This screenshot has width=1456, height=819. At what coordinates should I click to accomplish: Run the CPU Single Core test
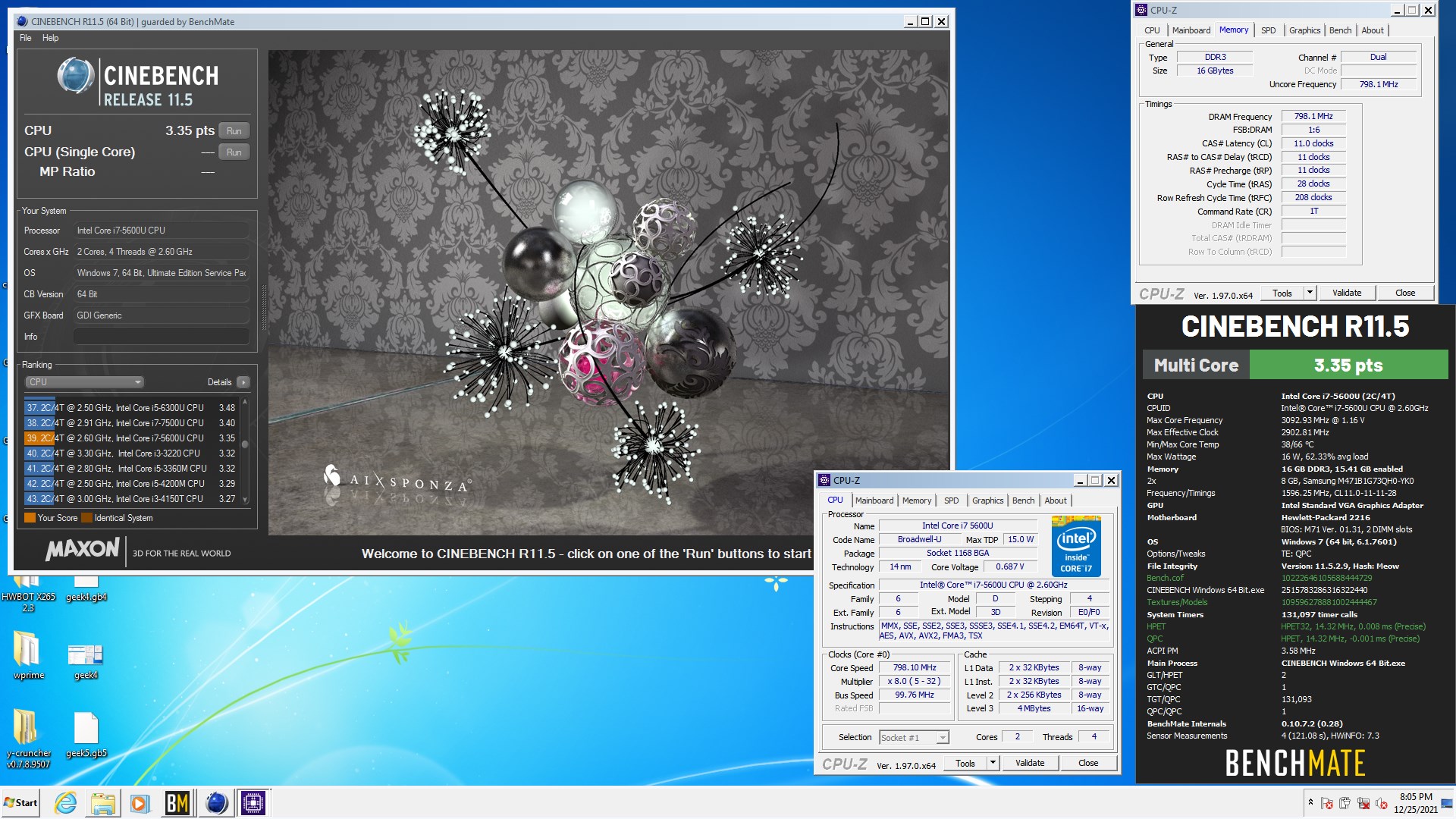[x=234, y=152]
